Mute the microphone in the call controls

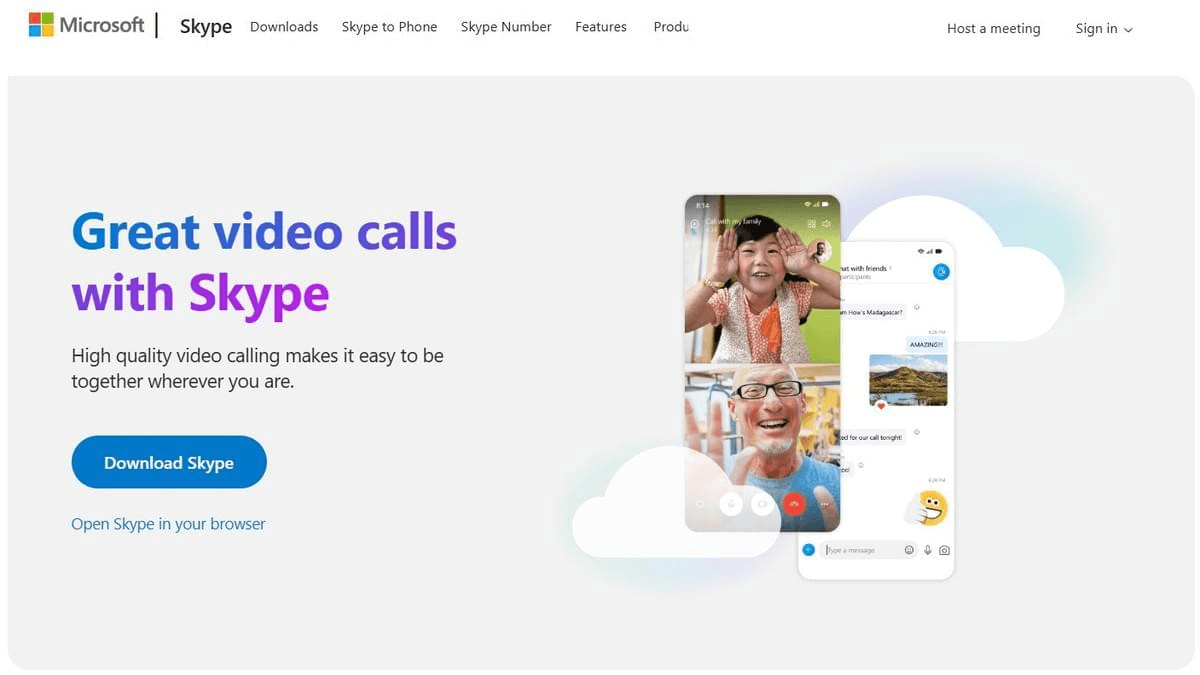click(731, 504)
